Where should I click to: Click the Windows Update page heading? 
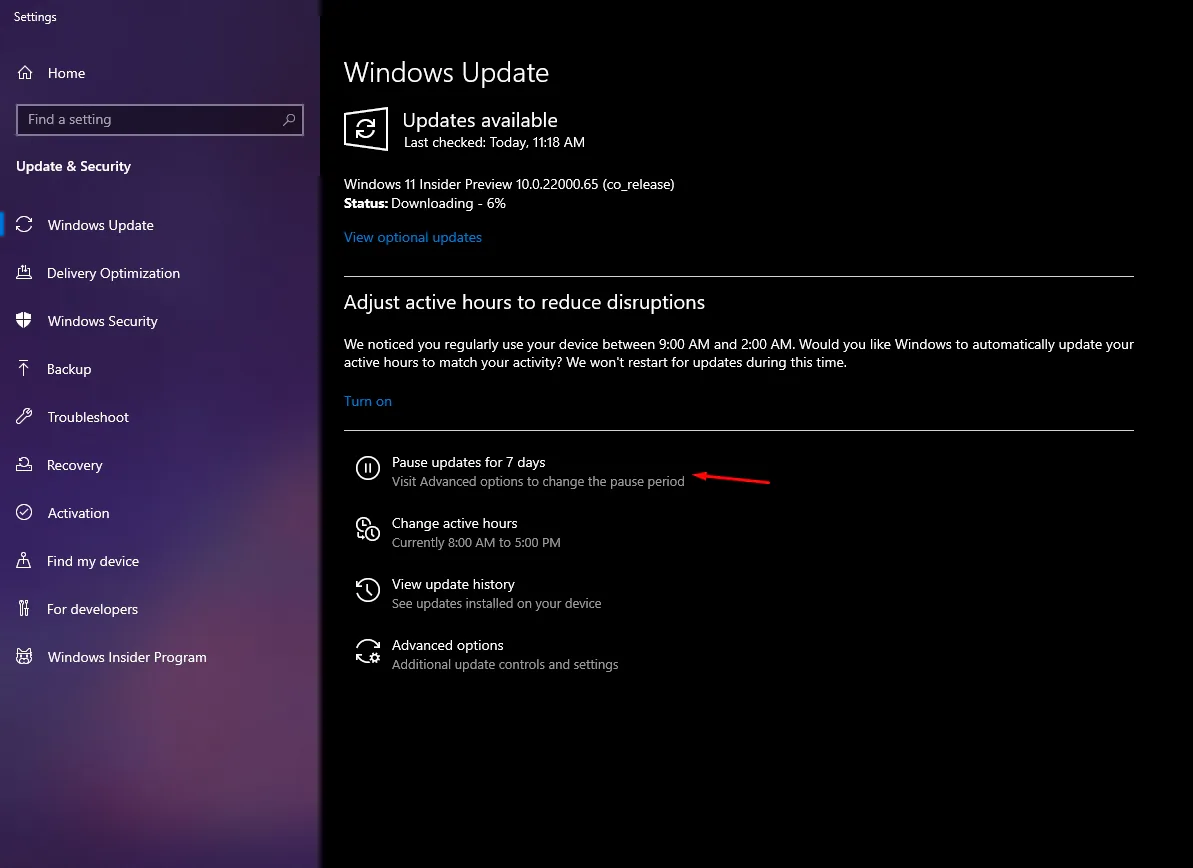coord(446,72)
